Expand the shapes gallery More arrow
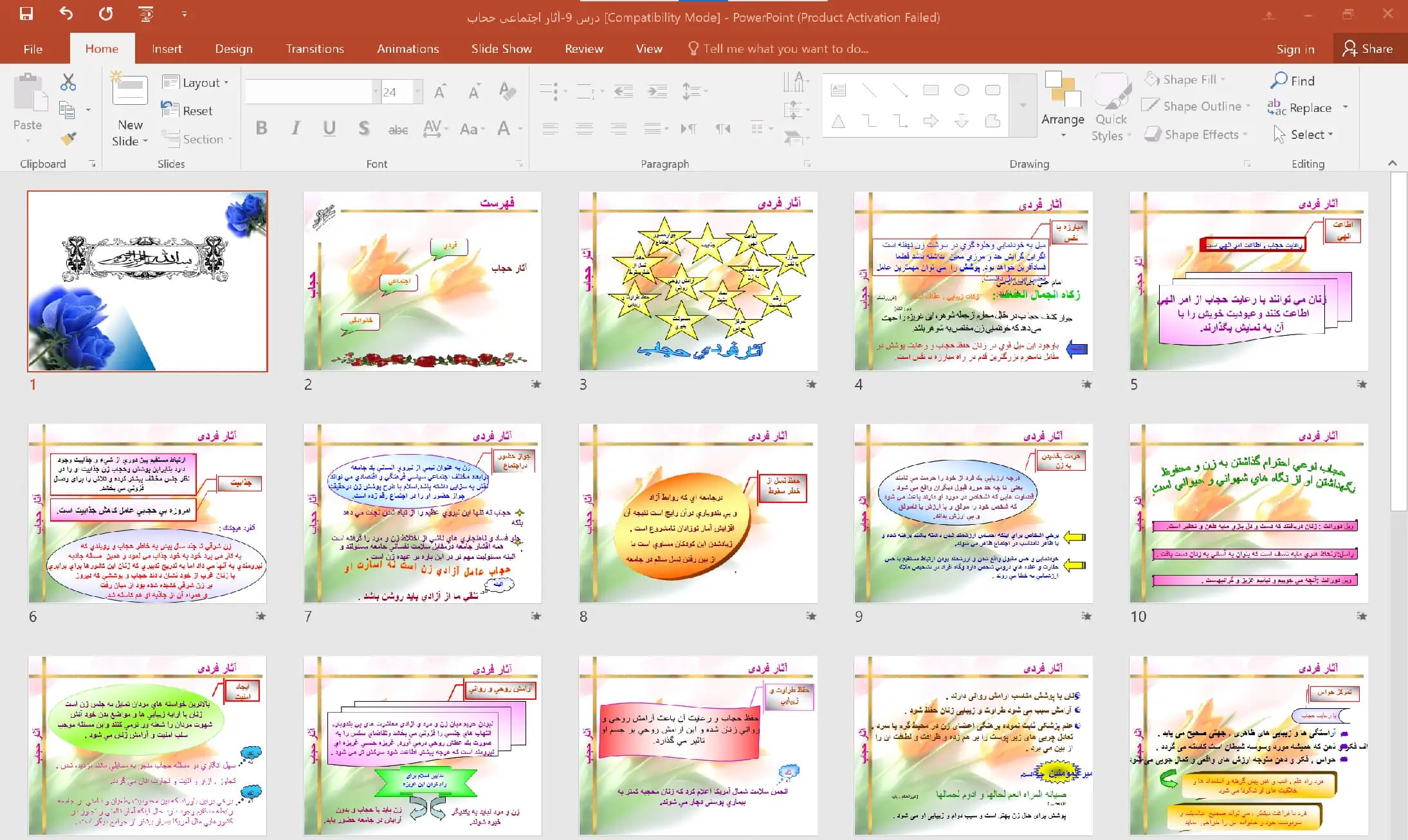This screenshot has height=840, width=1408. click(x=1023, y=105)
